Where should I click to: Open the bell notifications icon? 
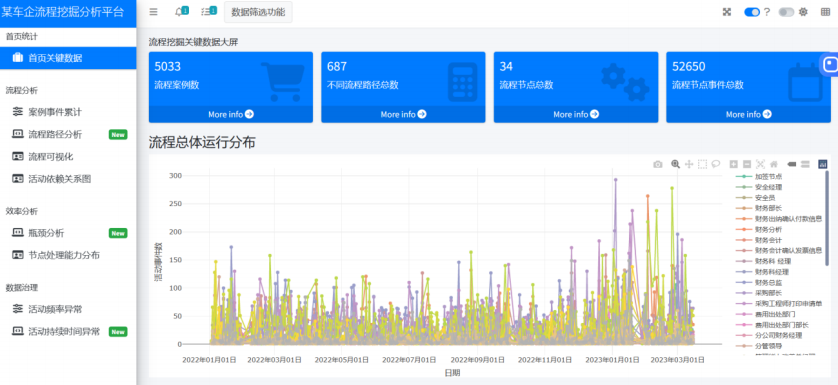179,12
